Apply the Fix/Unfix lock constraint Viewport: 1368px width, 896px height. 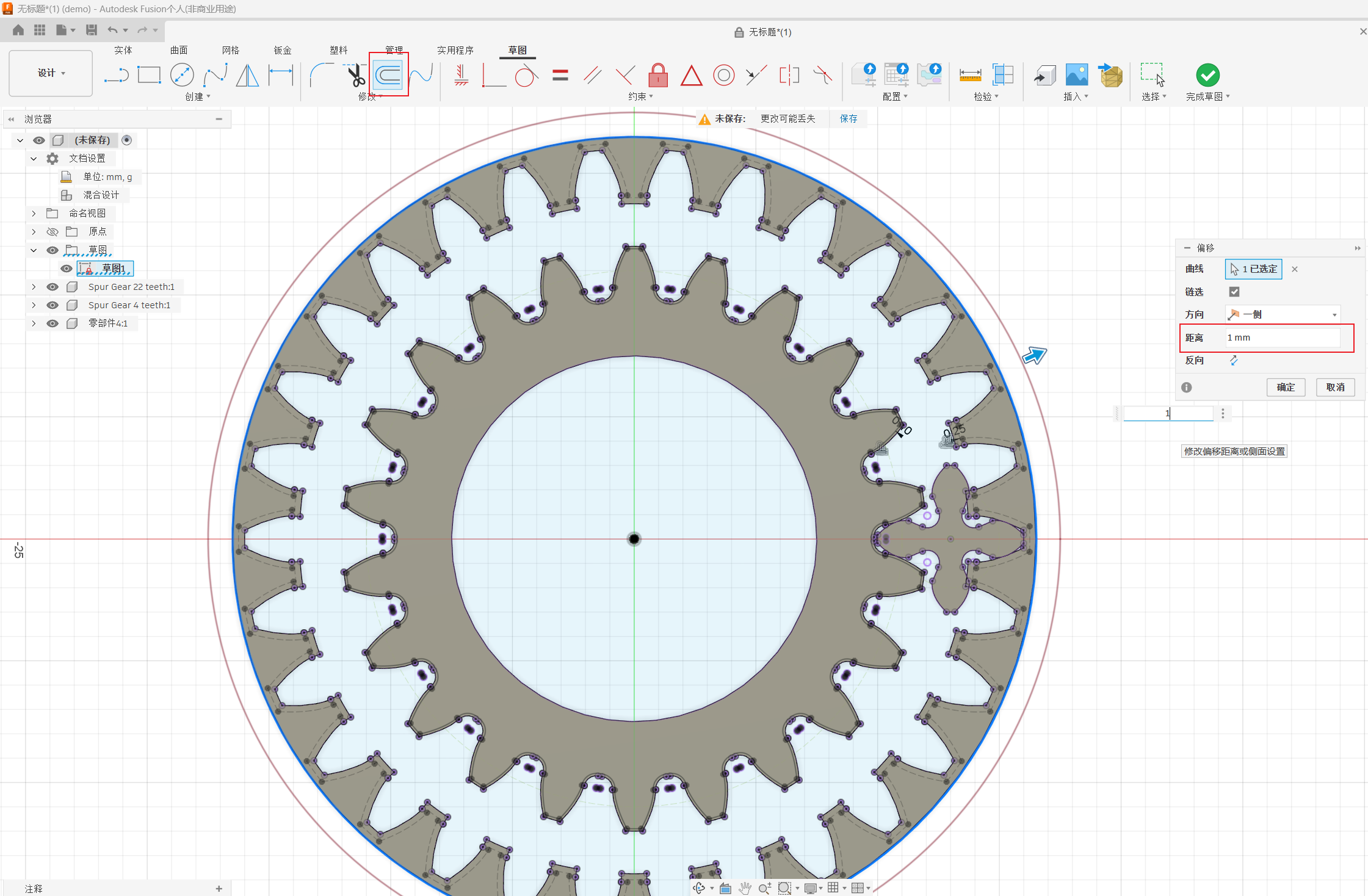pos(658,75)
